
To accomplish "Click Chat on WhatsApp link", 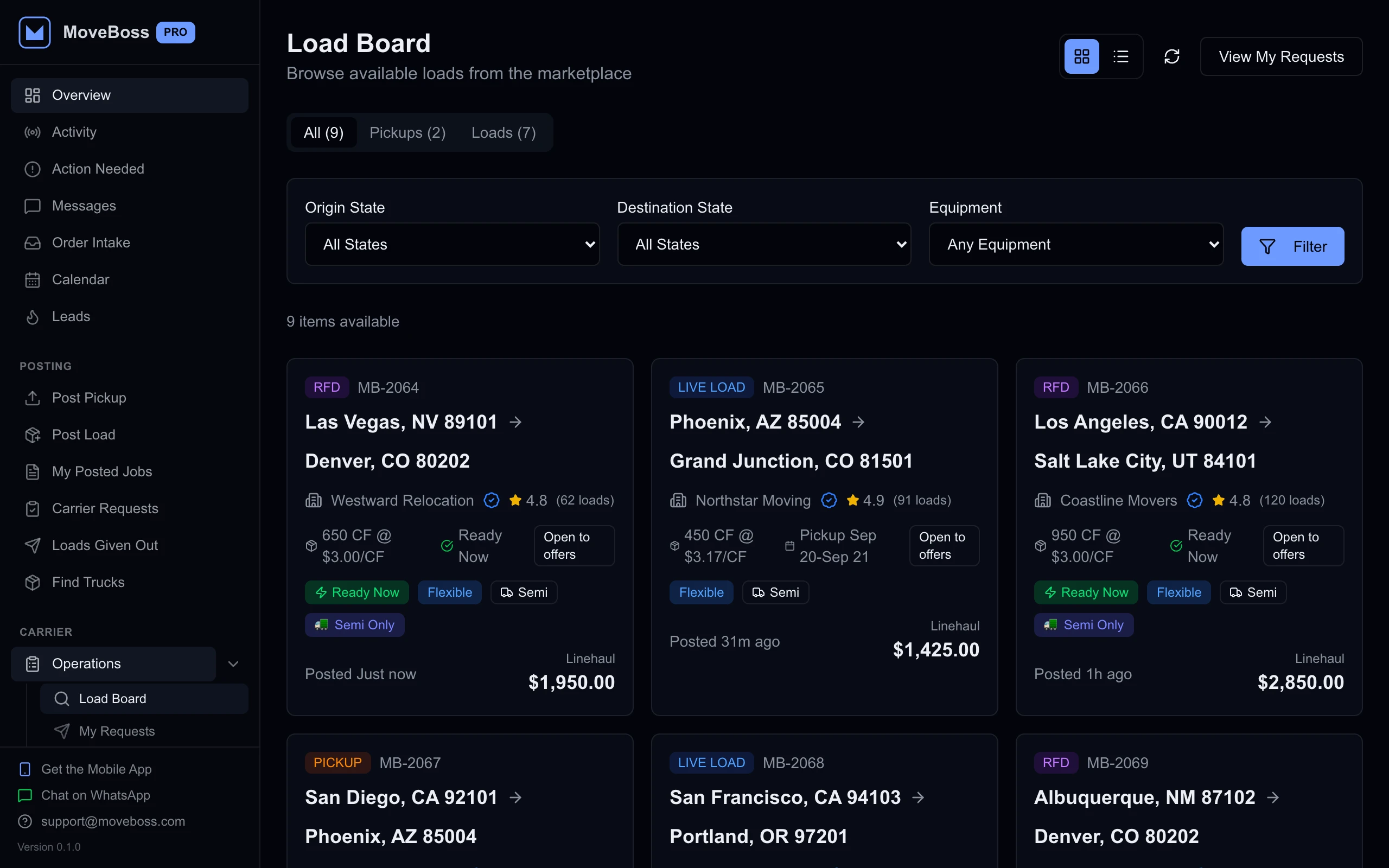I will (85, 795).
